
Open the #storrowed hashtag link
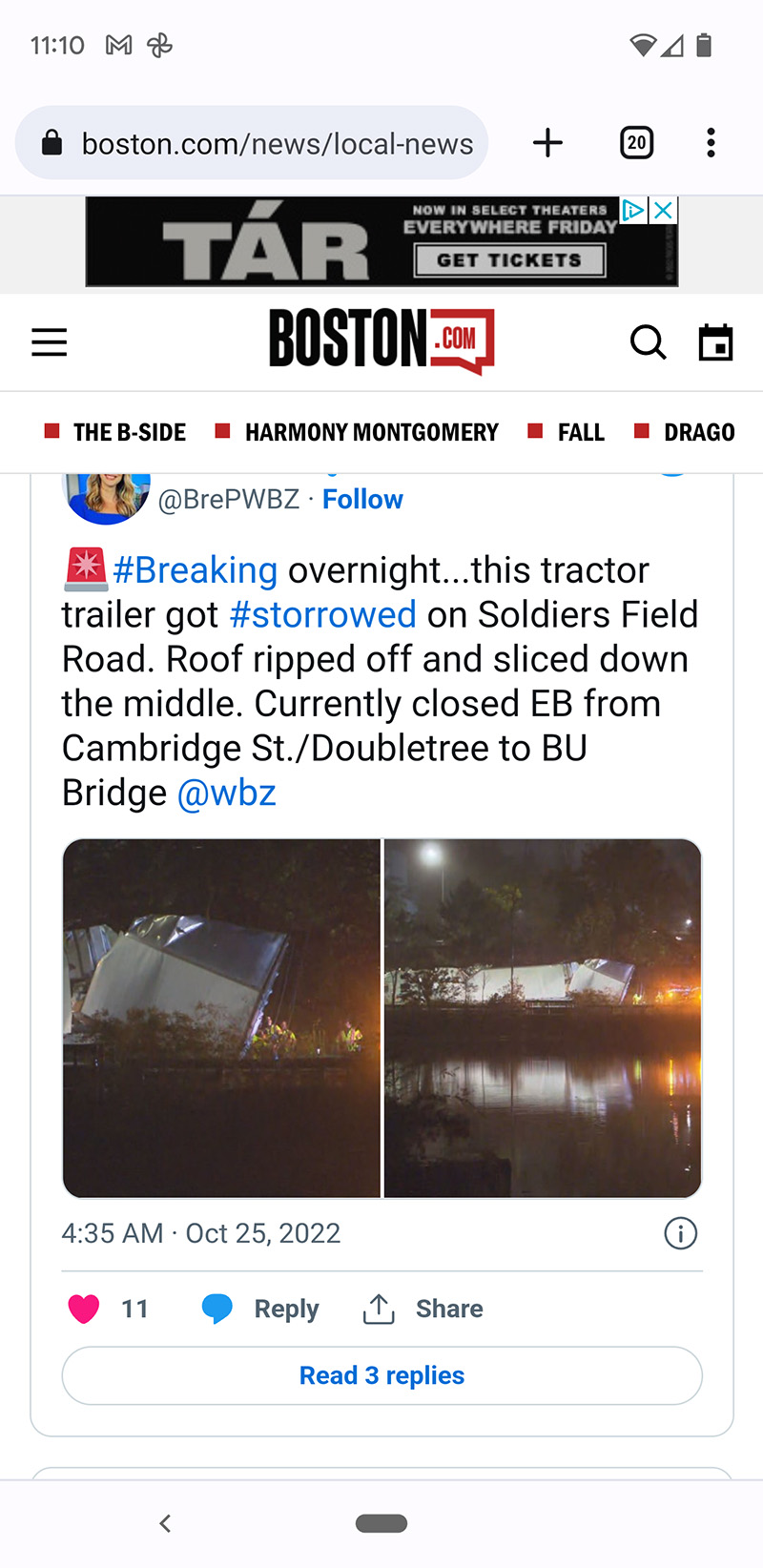coord(322,614)
